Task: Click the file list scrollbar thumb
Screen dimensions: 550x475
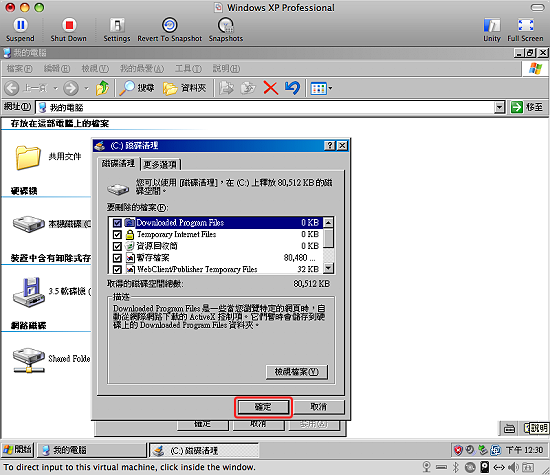Action: [x=328, y=238]
